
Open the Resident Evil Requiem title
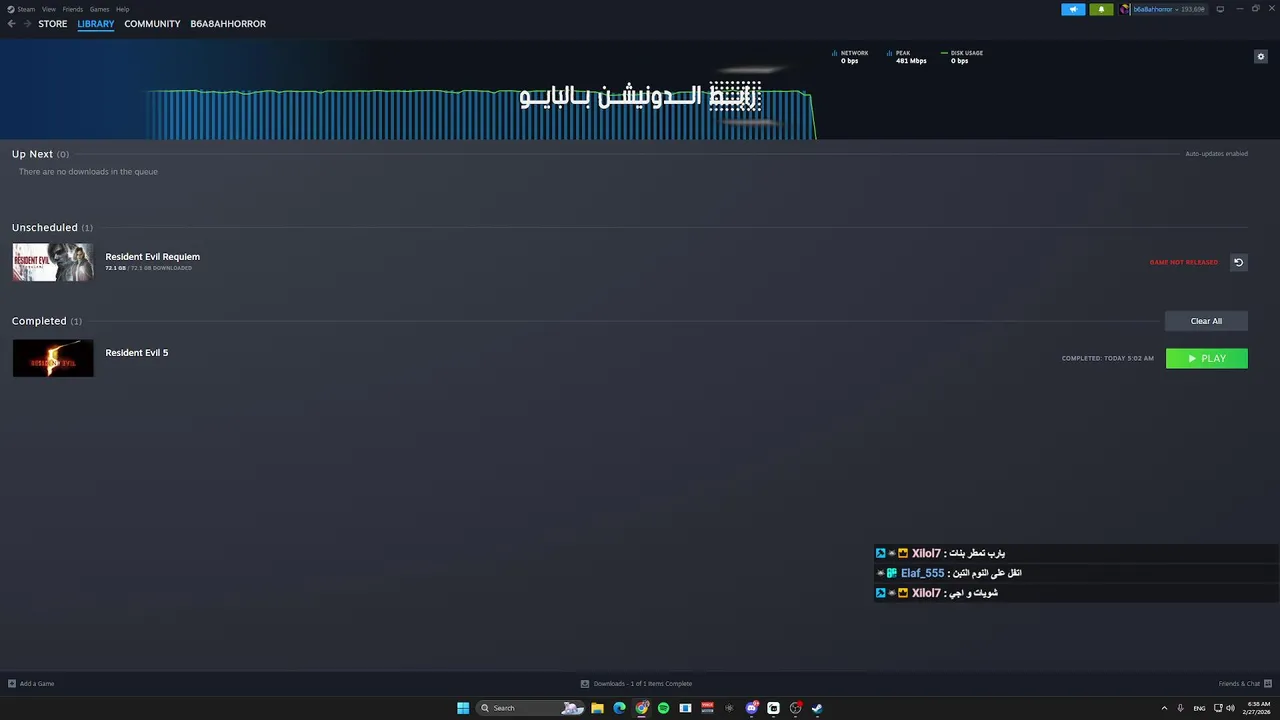(153, 257)
